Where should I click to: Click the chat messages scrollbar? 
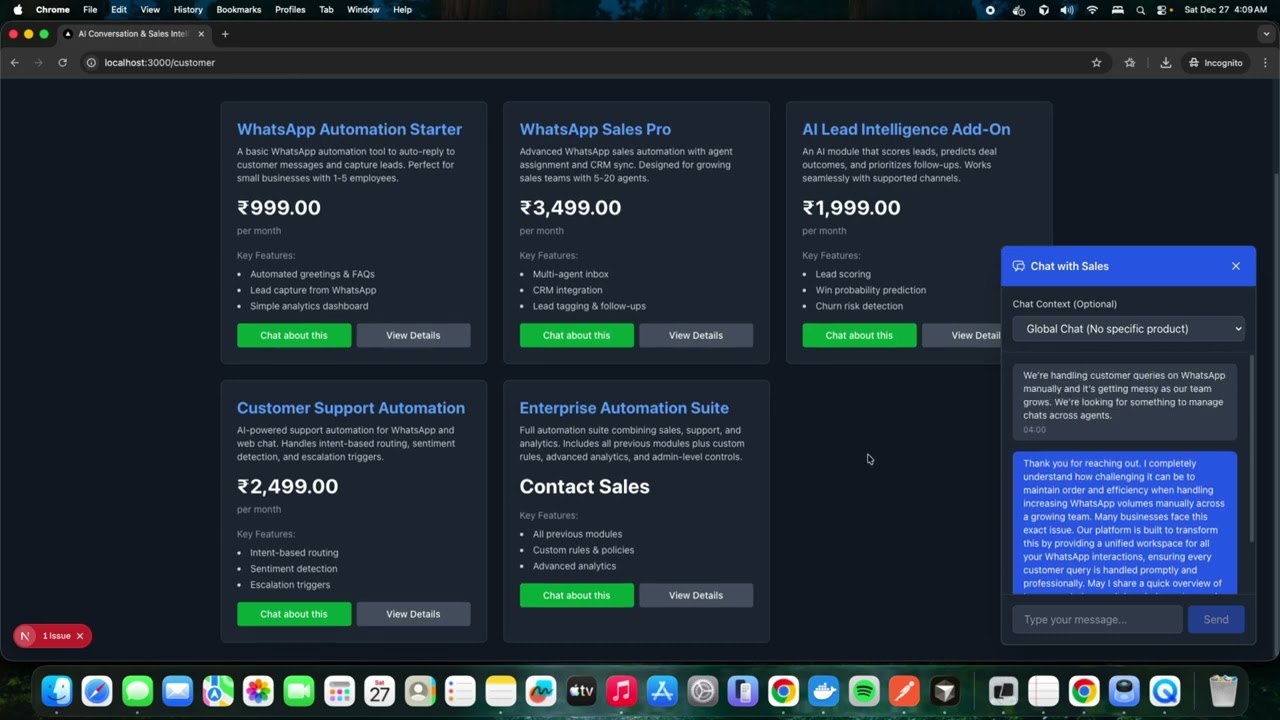(x=1250, y=450)
